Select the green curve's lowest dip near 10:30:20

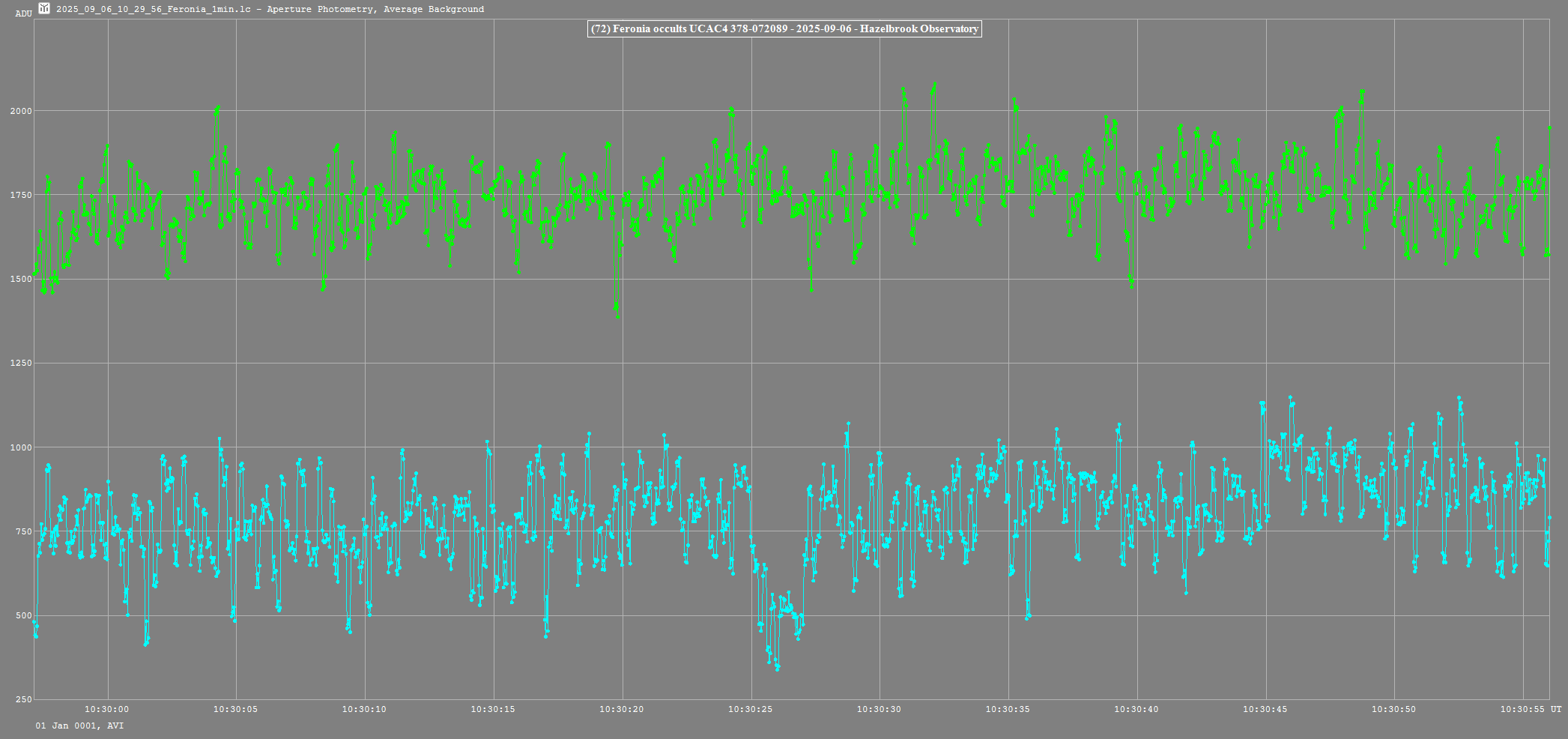(x=617, y=316)
